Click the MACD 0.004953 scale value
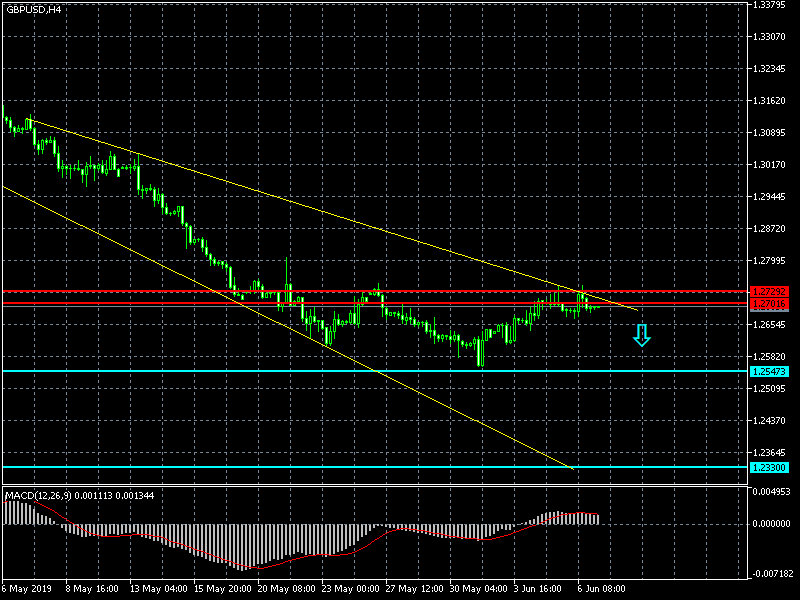This screenshot has width=800, height=600. 770,492
